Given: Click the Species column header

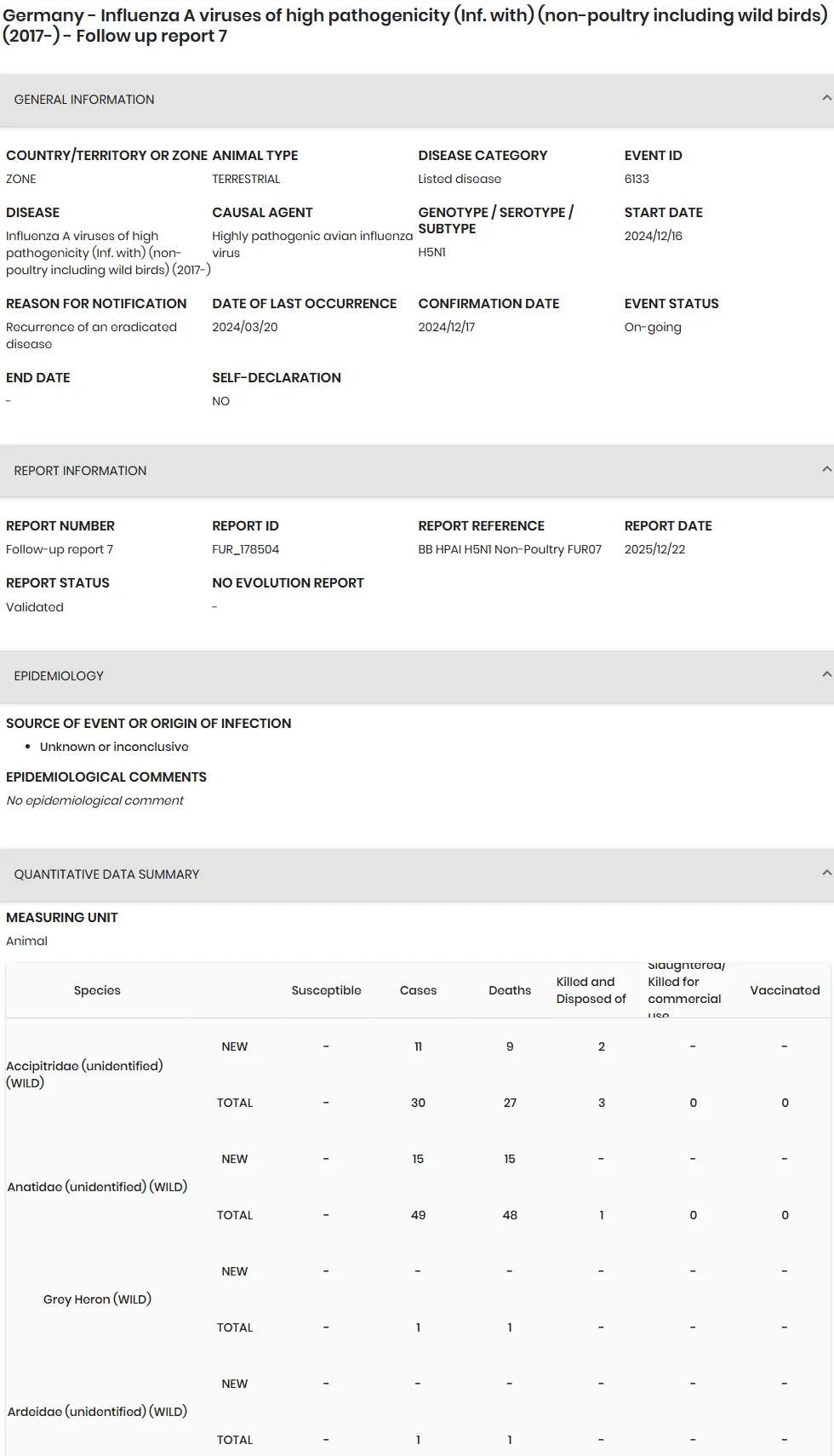Looking at the screenshot, I should click(97, 990).
